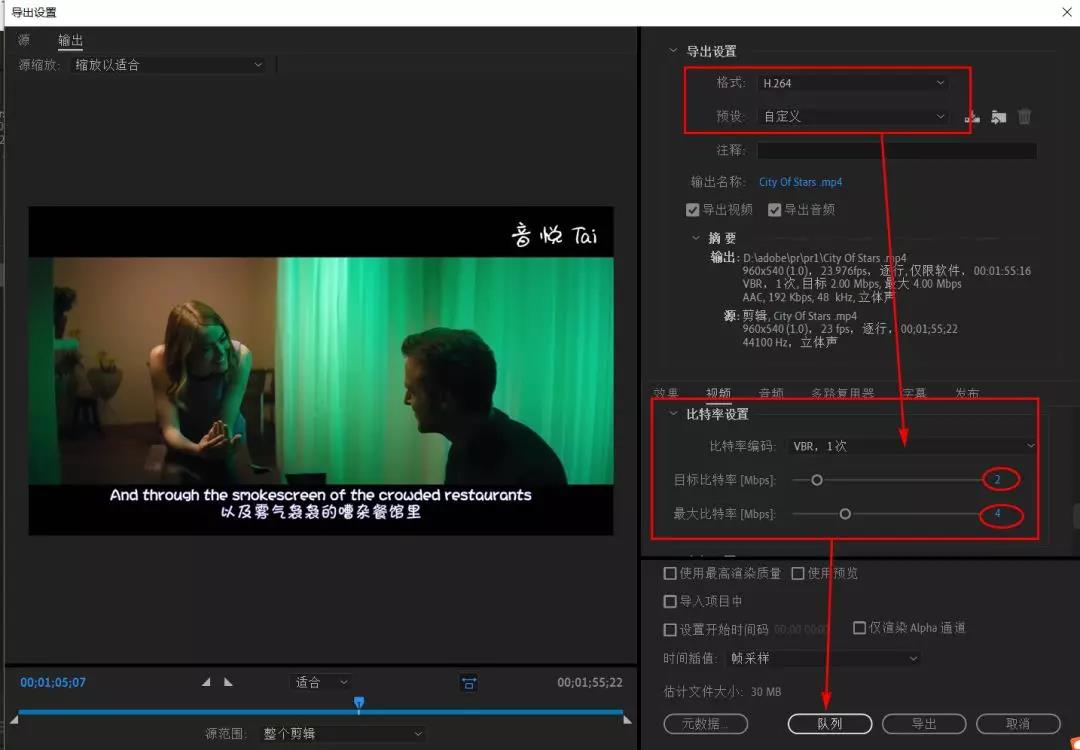Click the max bitrate value 4
This screenshot has width=1080, height=750.
pyautogui.click(x=997, y=513)
